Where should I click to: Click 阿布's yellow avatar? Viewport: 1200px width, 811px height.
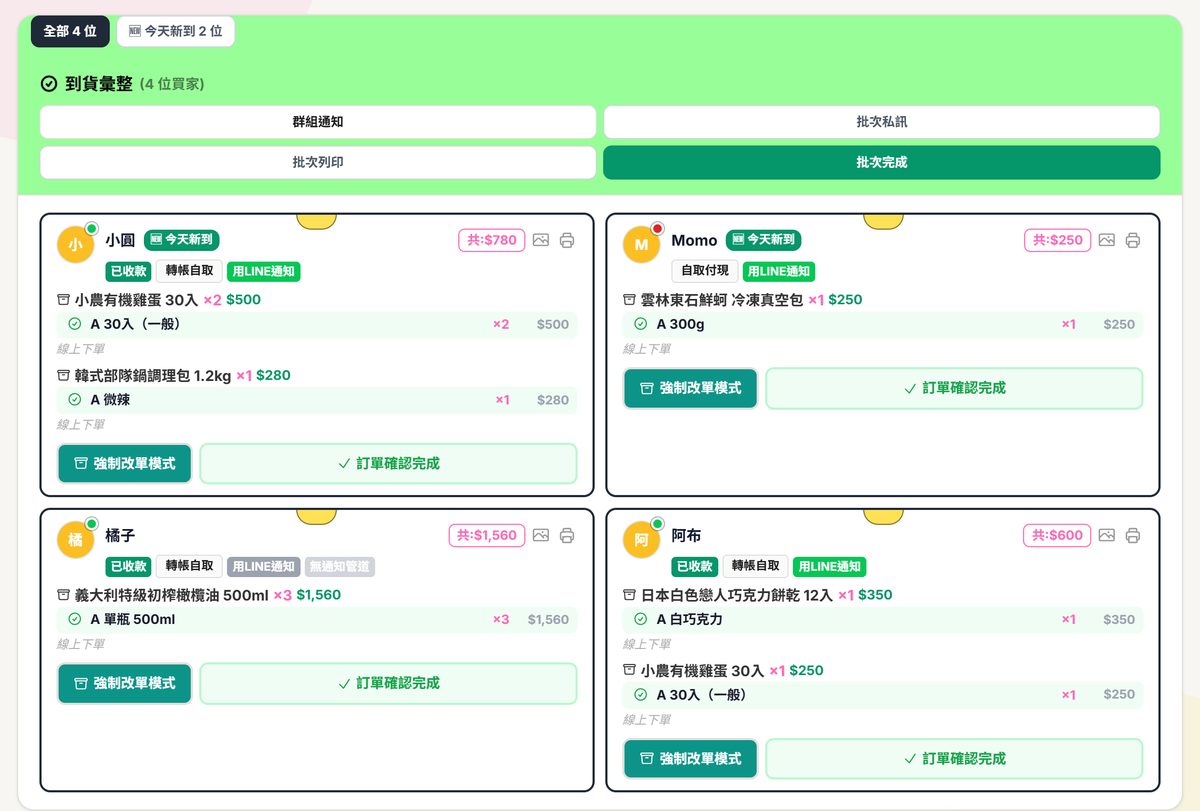(x=642, y=540)
